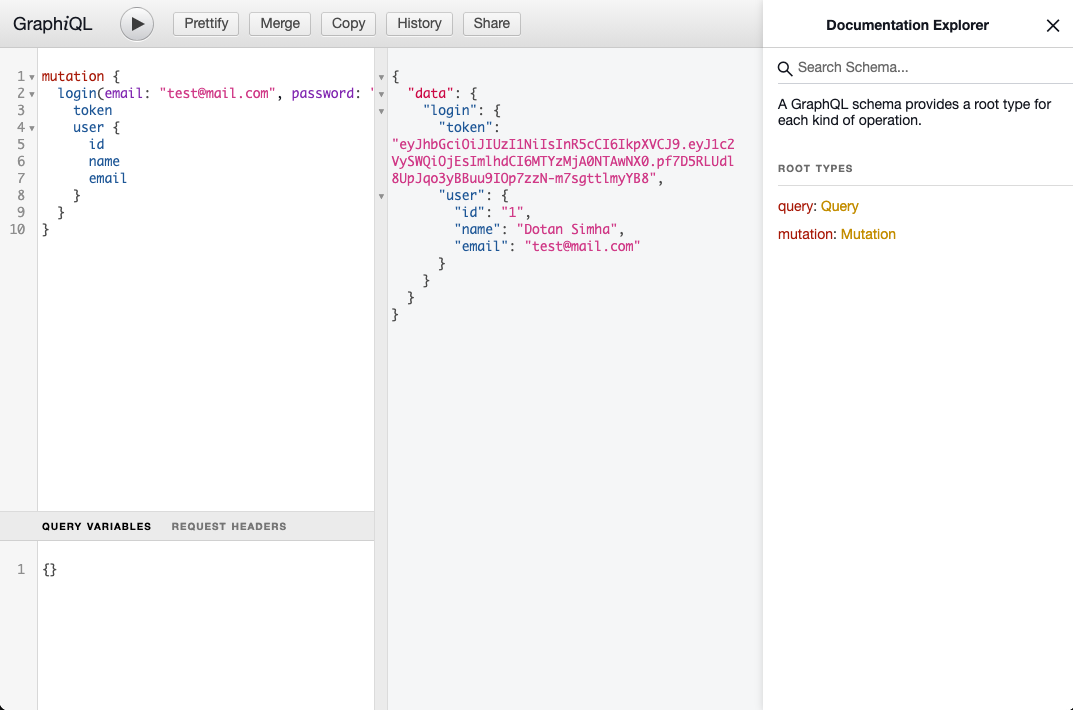Collapse the mutation block fold arrow on line 1
1073x710 pixels.
click(x=32, y=77)
